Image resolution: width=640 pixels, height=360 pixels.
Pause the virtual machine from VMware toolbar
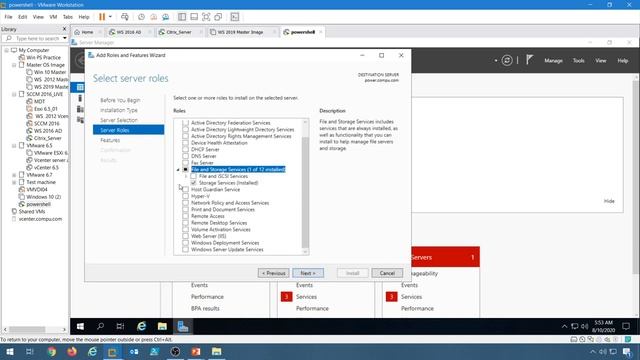tap(102, 17)
